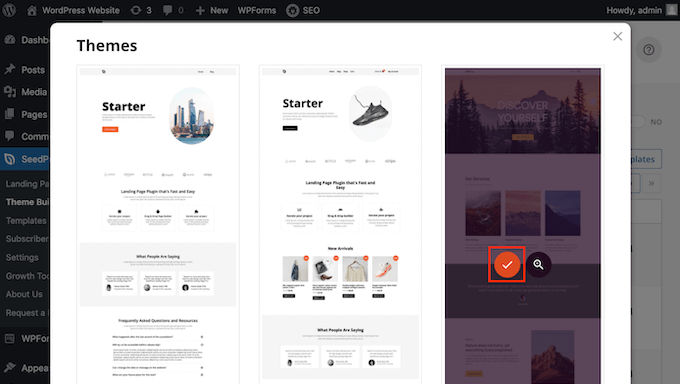
Task: Open SeedProd Settings submenu item
Action: [22, 257]
